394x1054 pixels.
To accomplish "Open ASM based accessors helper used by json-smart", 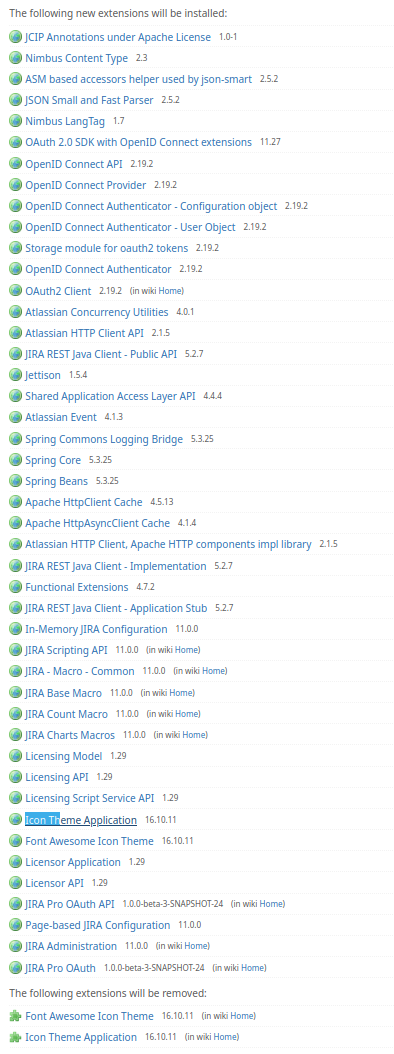I will coord(139,79).
